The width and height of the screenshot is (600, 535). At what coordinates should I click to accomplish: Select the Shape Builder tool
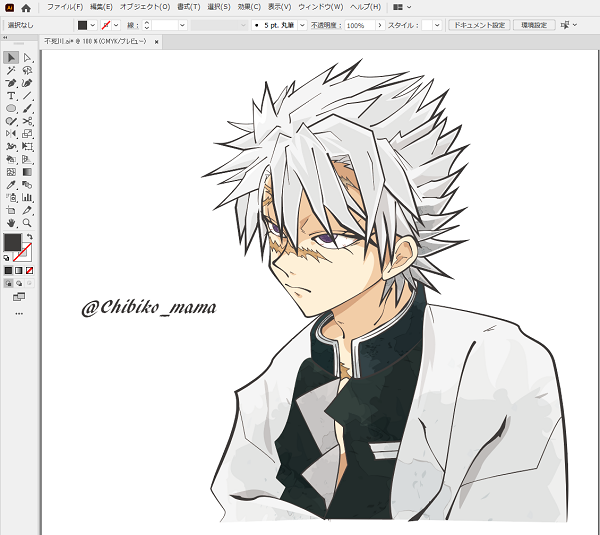click(11, 159)
